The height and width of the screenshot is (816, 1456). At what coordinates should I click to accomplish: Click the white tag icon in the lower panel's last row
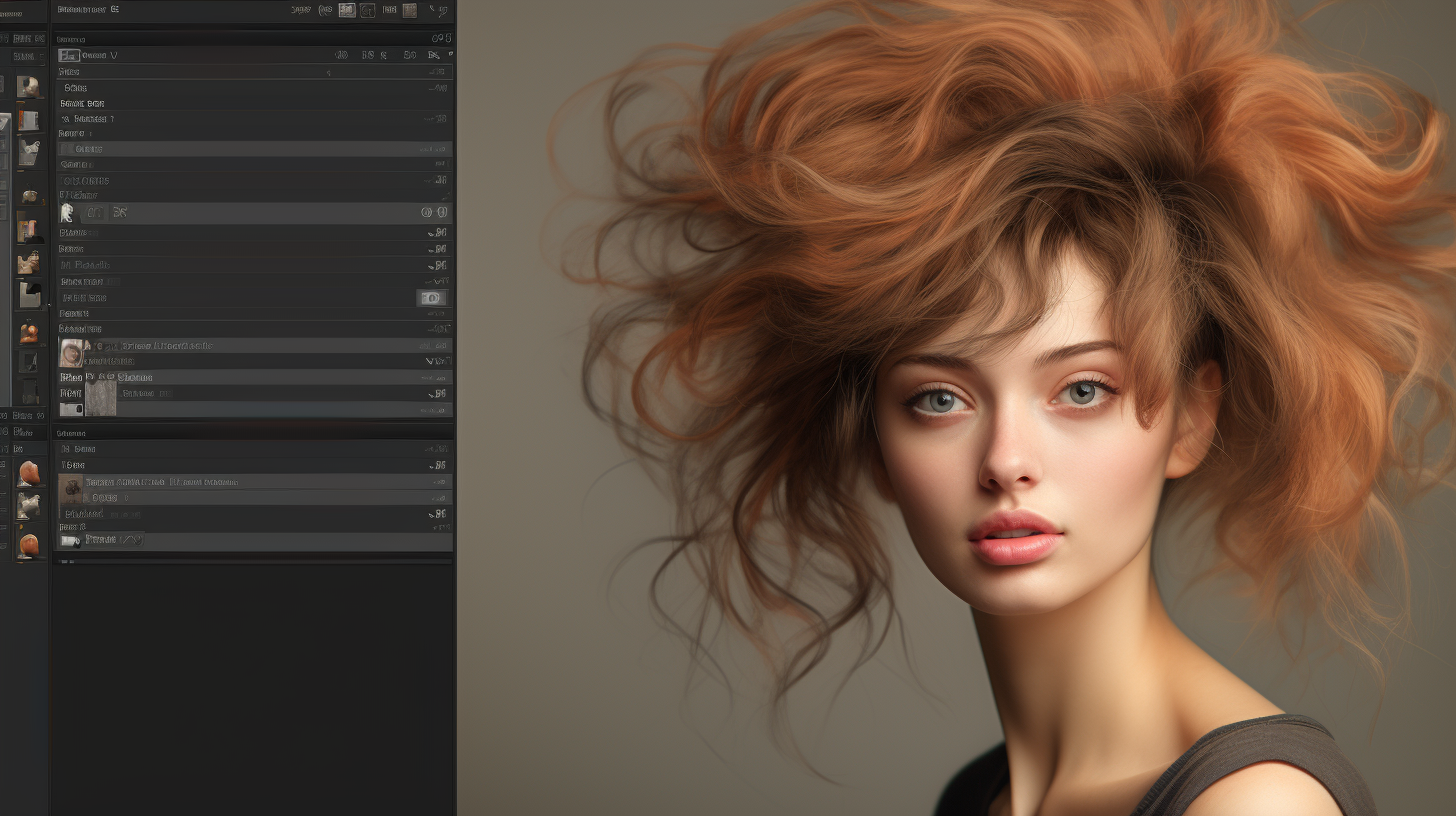(x=70, y=541)
